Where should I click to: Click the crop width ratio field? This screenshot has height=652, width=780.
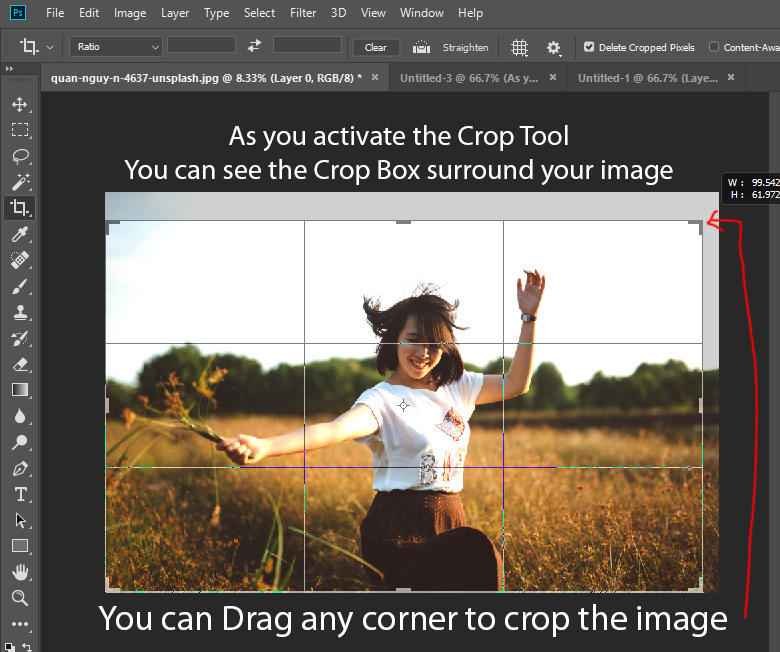(x=201, y=45)
